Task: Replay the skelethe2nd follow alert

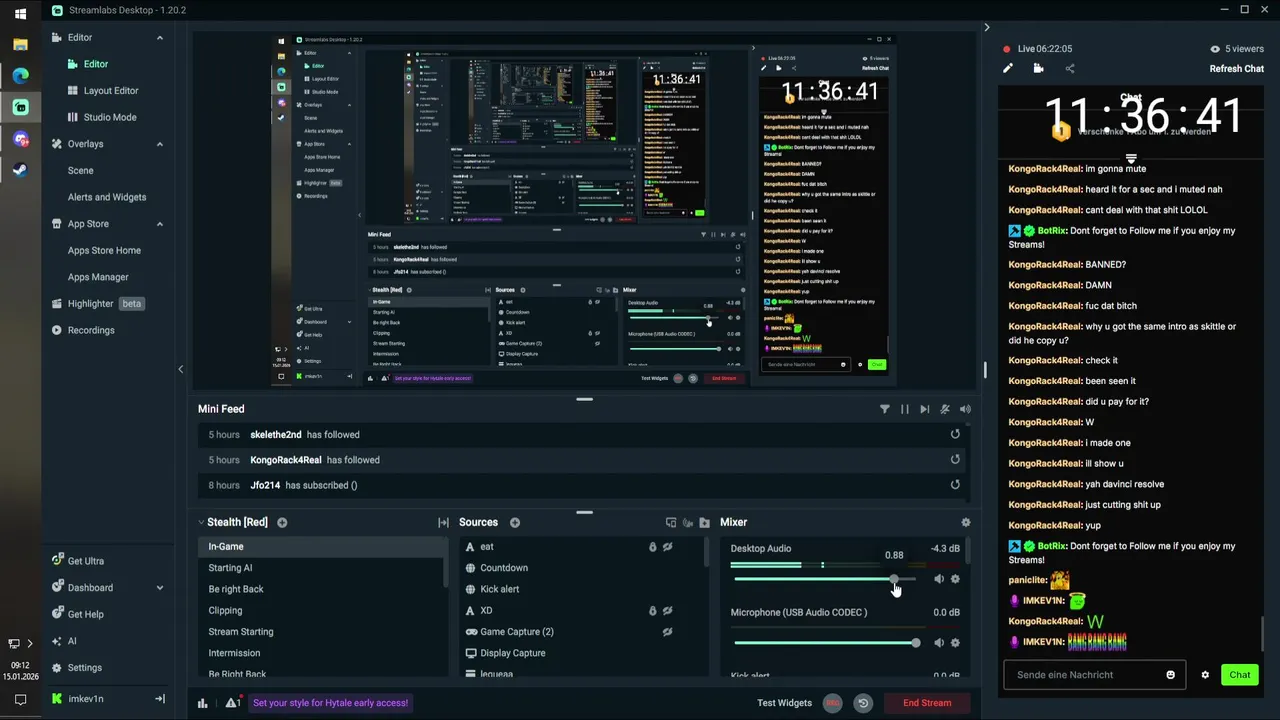Action: 955,434
